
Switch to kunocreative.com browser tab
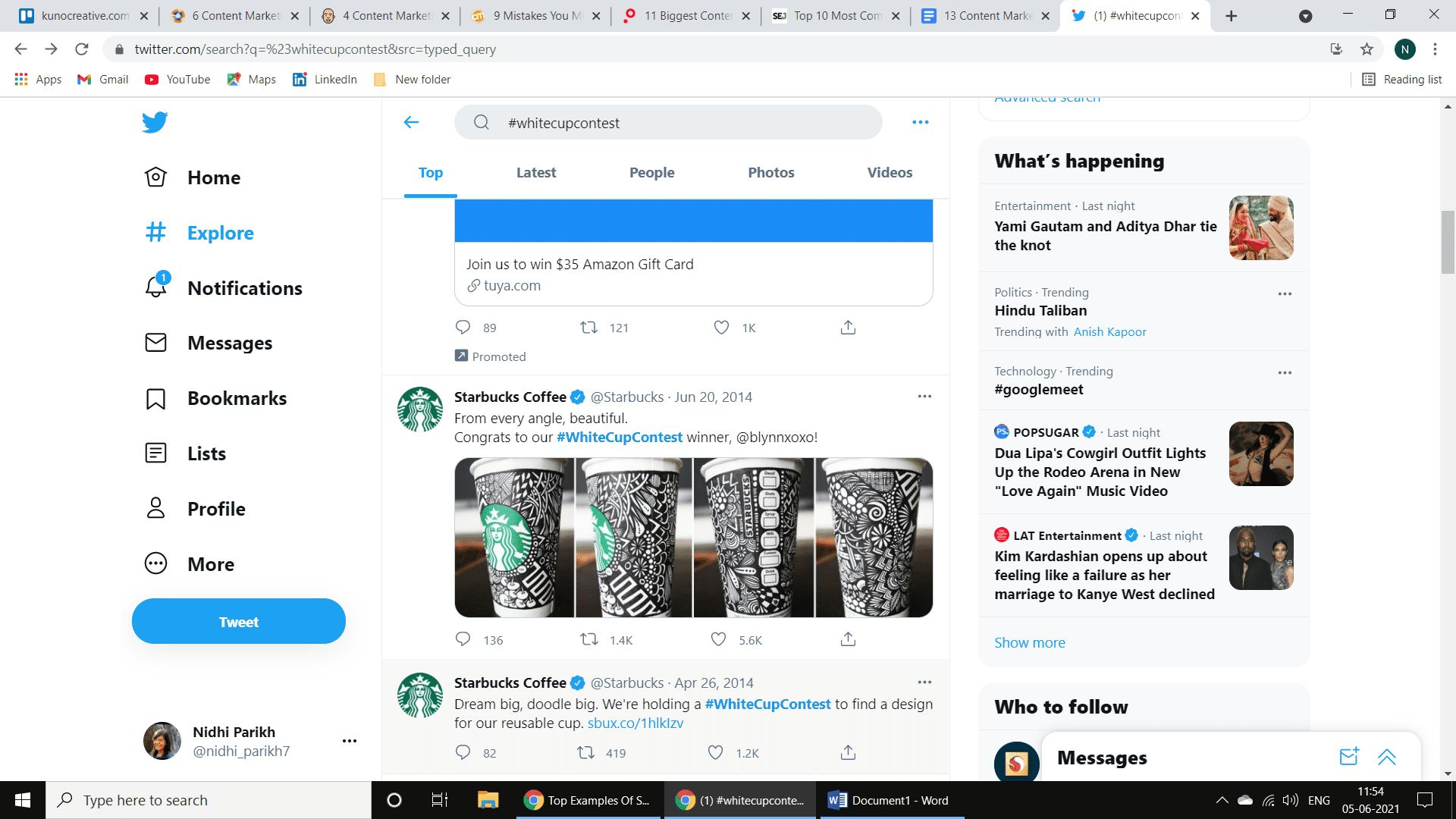pyautogui.click(x=83, y=16)
